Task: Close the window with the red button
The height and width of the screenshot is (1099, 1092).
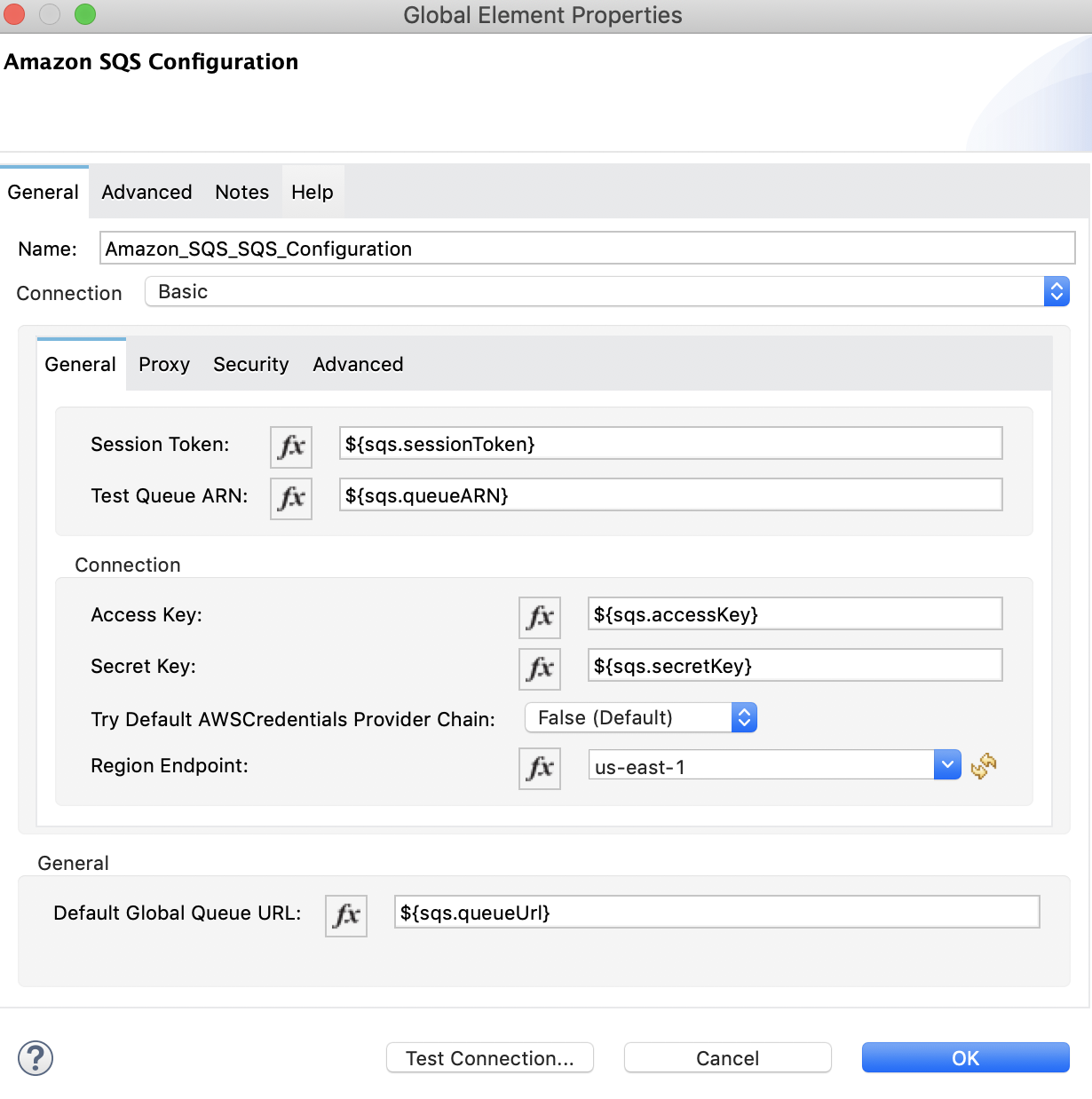Action: point(14,14)
